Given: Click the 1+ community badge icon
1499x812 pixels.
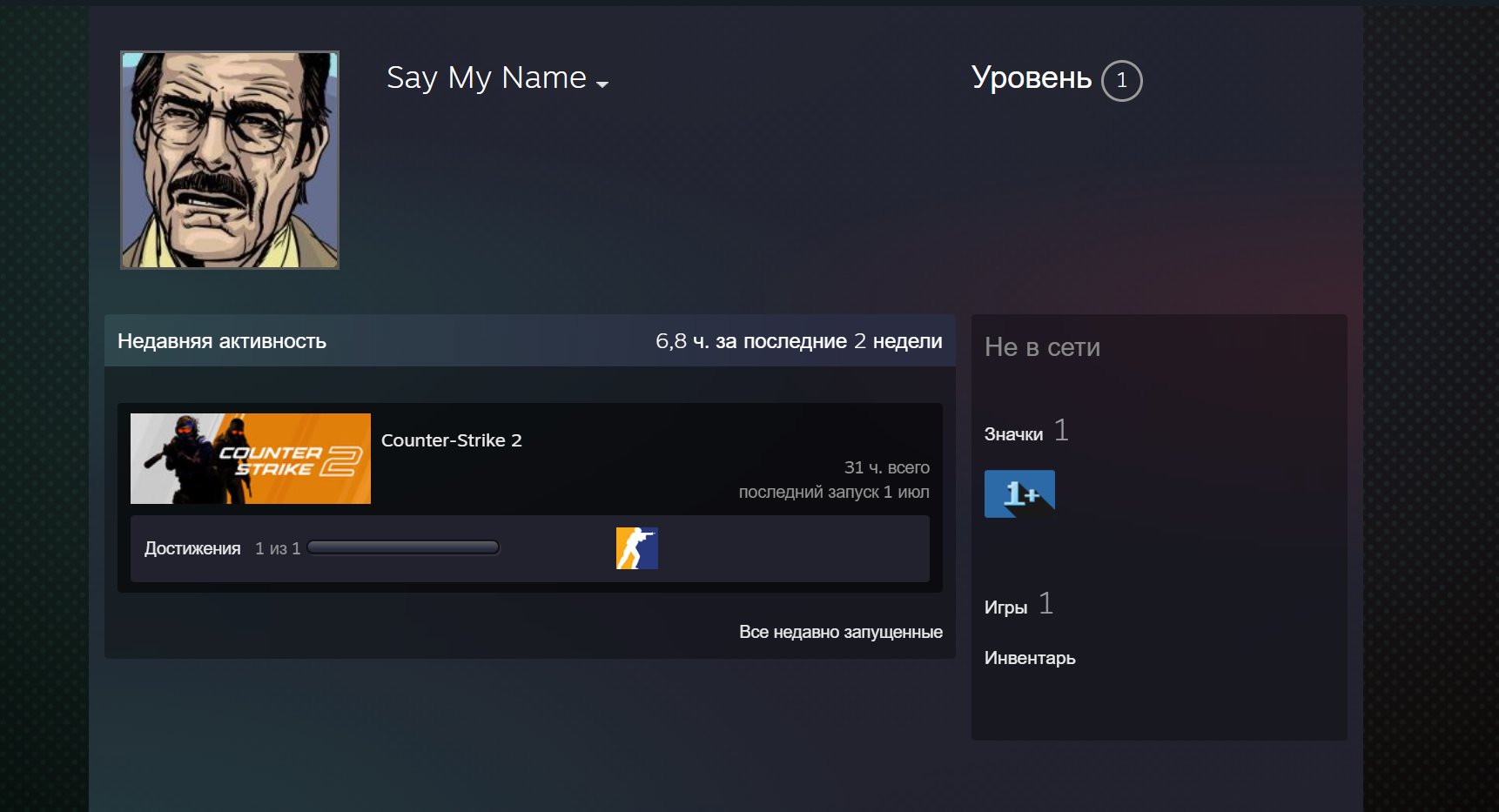Looking at the screenshot, I should 1019,494.
